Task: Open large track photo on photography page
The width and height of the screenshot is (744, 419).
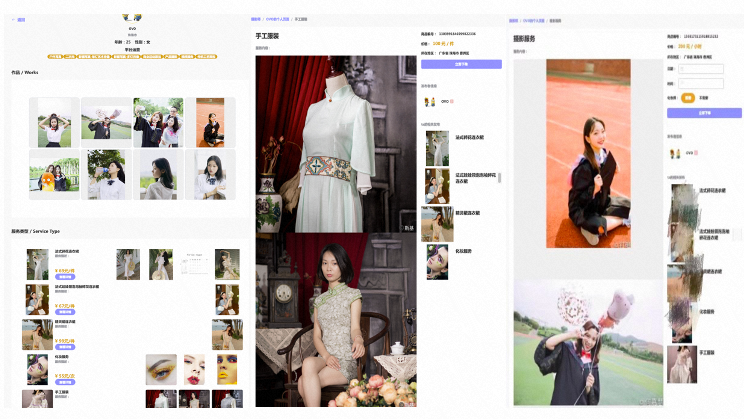Action: [x=588, y=154]
